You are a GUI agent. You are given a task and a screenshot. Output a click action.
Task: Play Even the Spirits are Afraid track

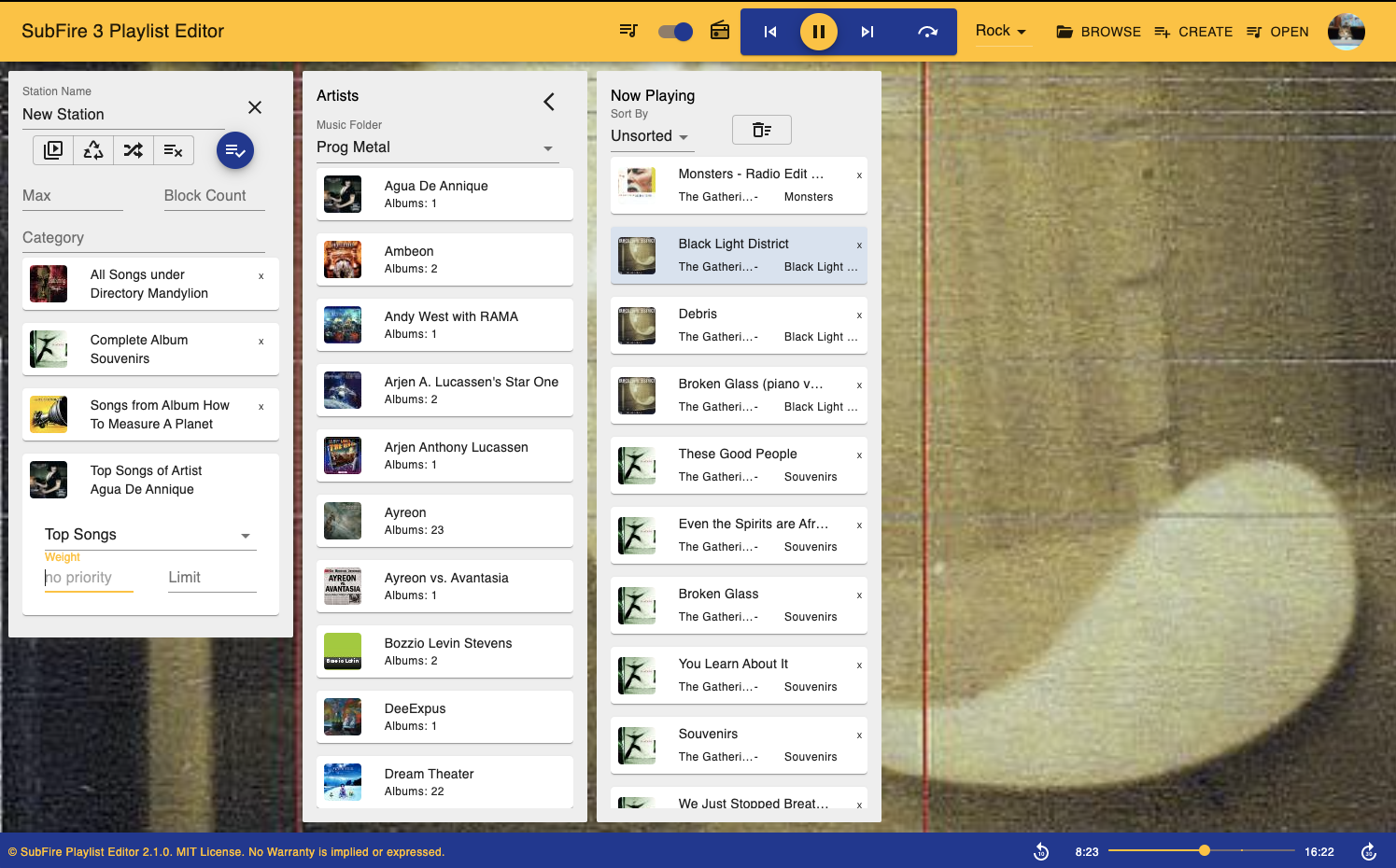tap(739, 535)
